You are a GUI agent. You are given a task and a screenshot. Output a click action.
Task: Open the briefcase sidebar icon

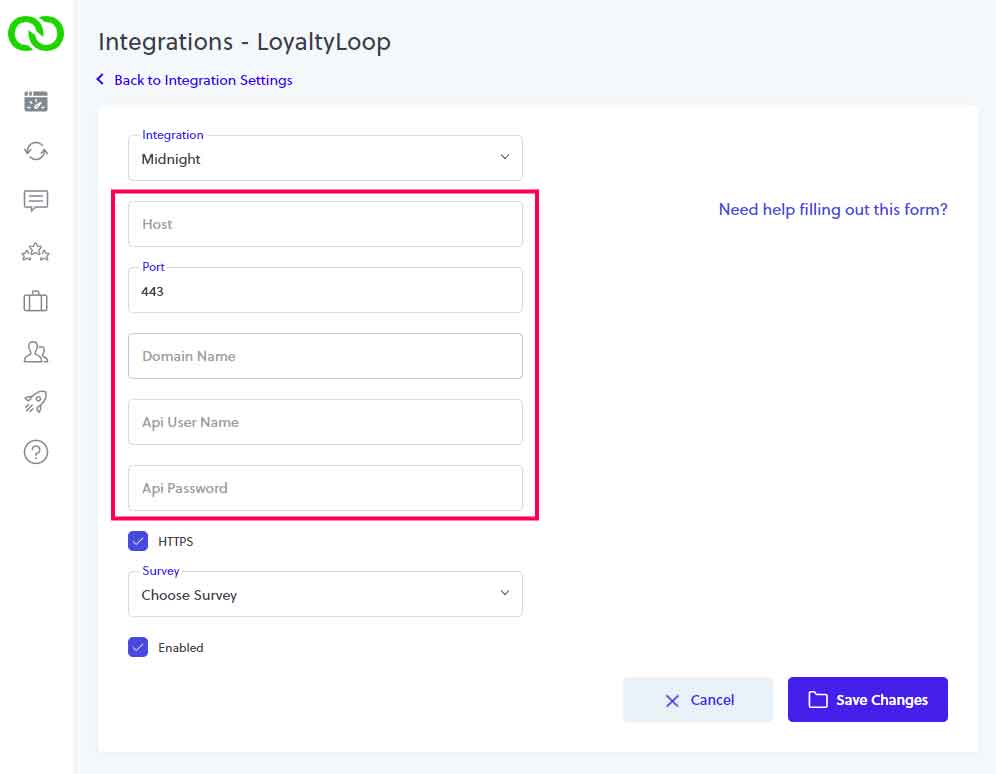click(x=36, y=301)
